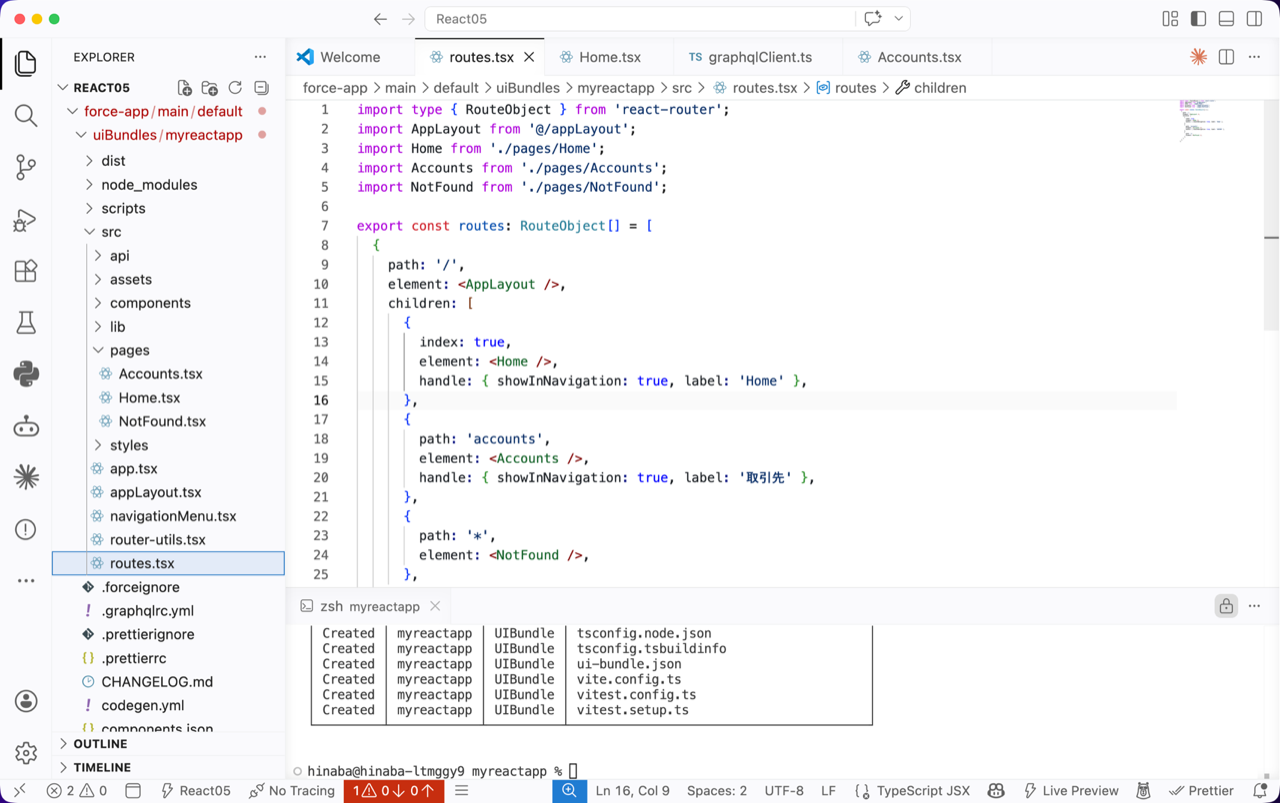Expand the components folder
Image resolution: width=1280 pixels, height=803 pixels.
pos(150,303)
